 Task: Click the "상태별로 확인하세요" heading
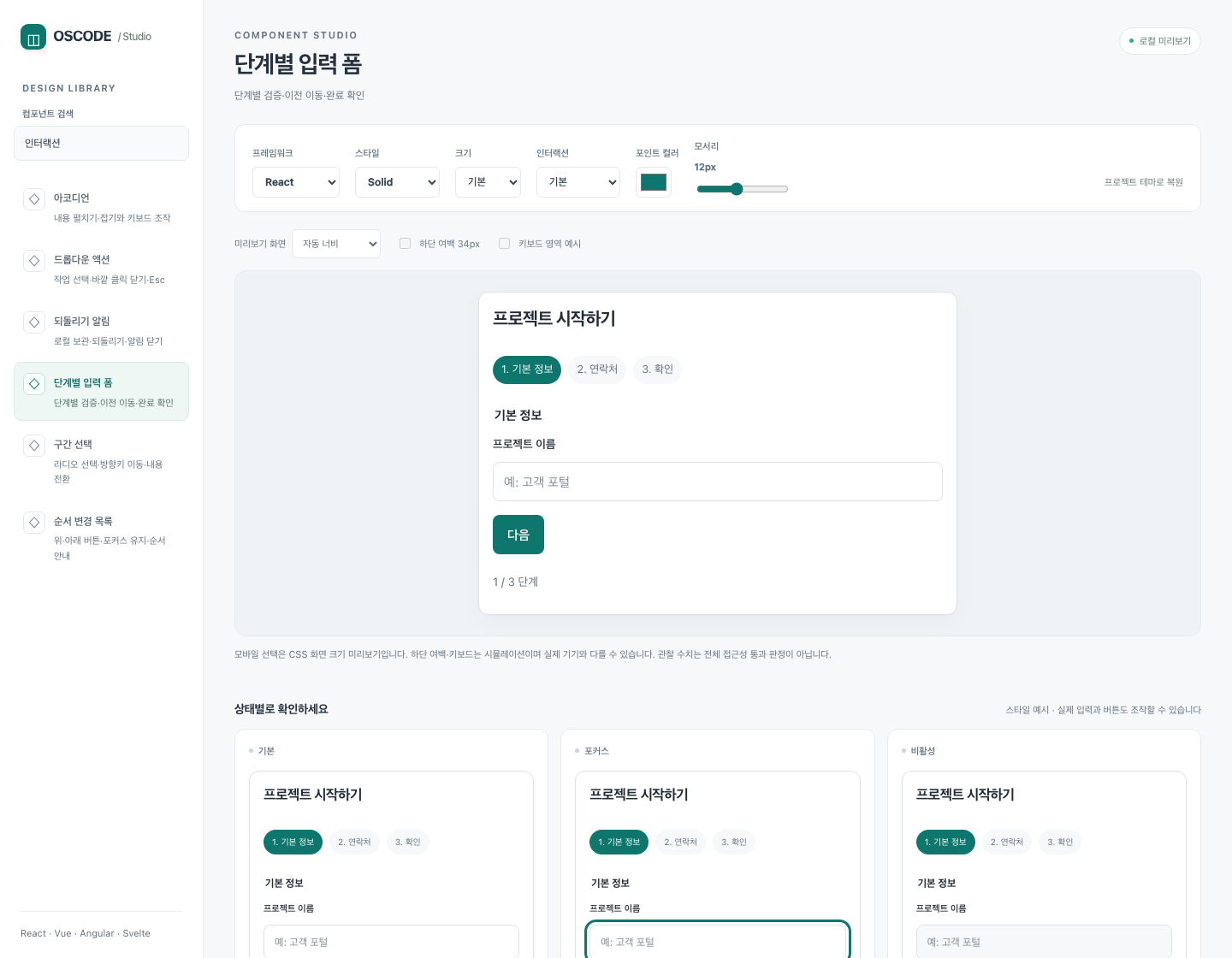point(281,709)
